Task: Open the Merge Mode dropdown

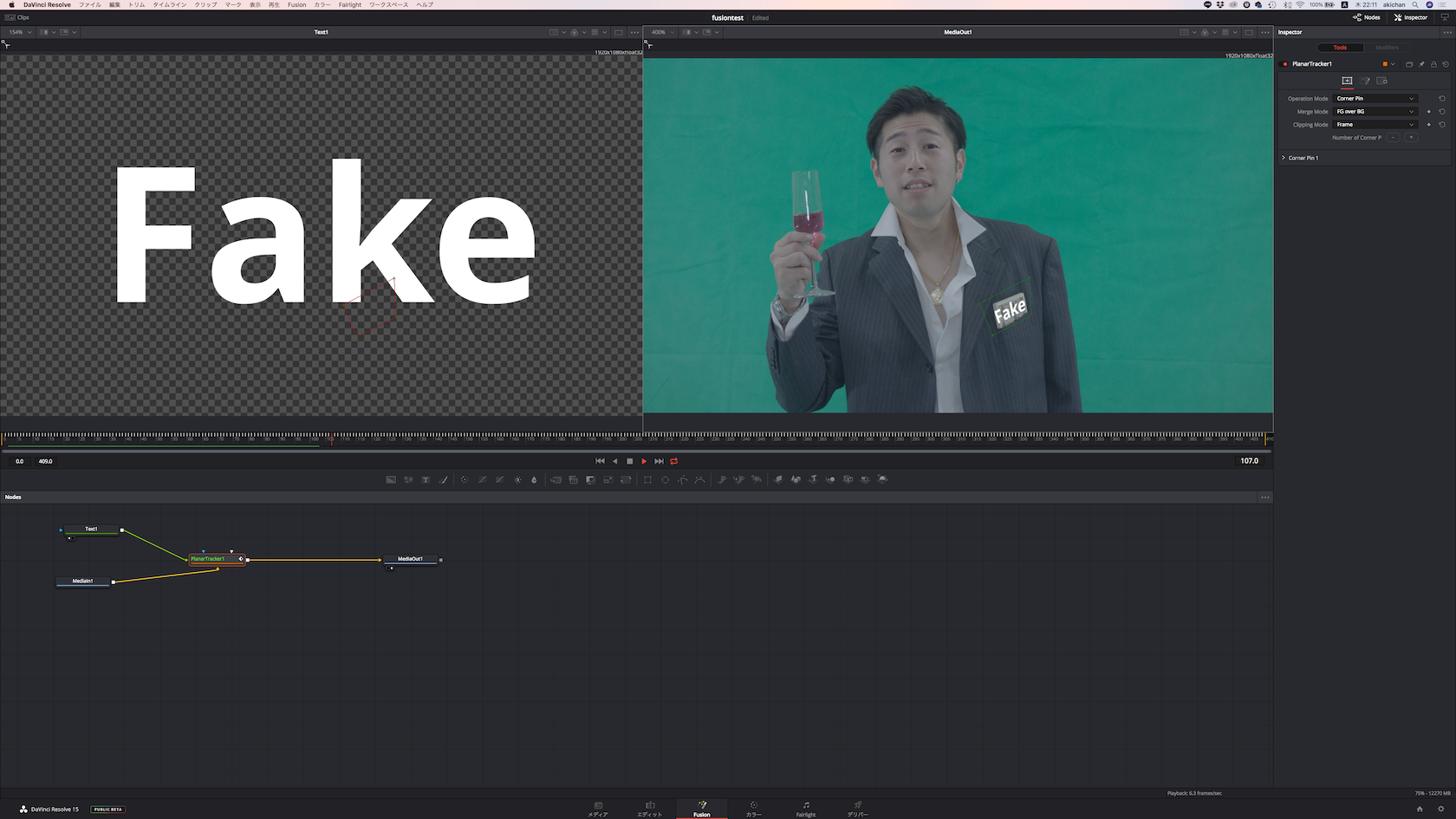Action: pyautogui.click(x=1375, y=112)
